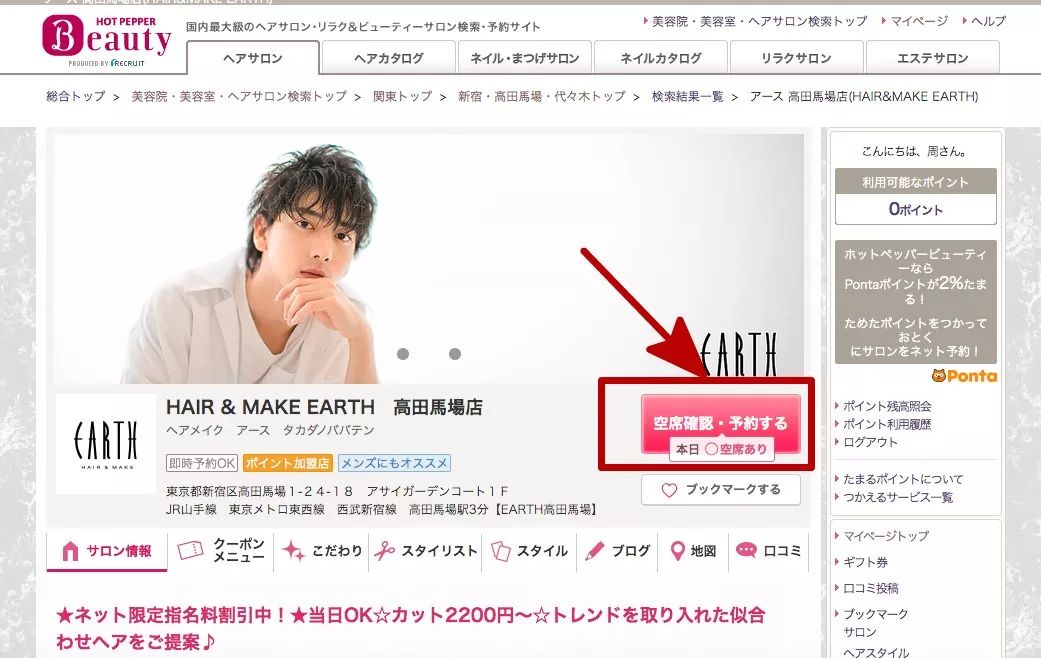Open the エステサロン tab
1041x658 pixels.
[x=933, y=58]
